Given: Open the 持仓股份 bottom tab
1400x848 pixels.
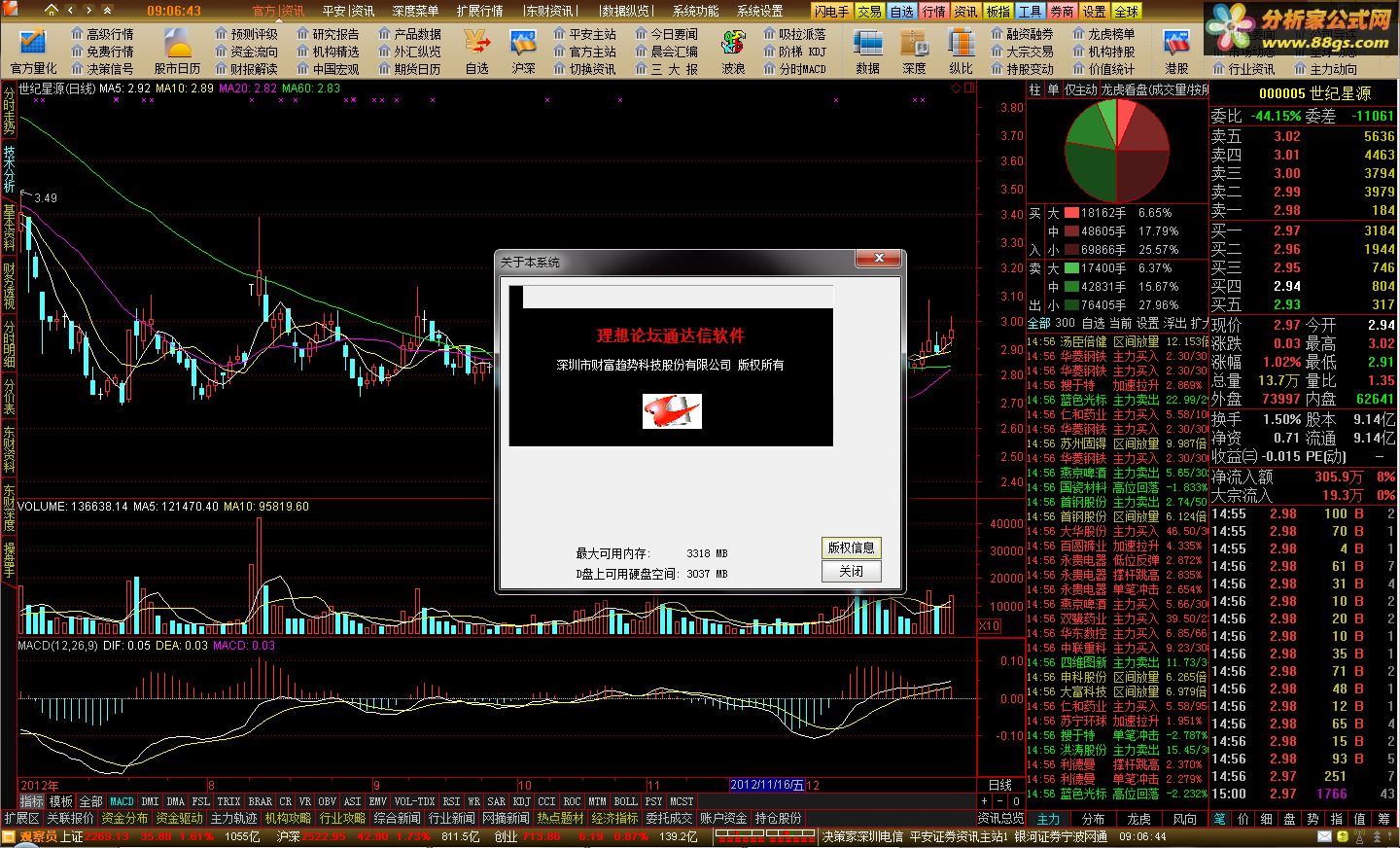Looking at the screenshot, I should [x=778, y=819].
